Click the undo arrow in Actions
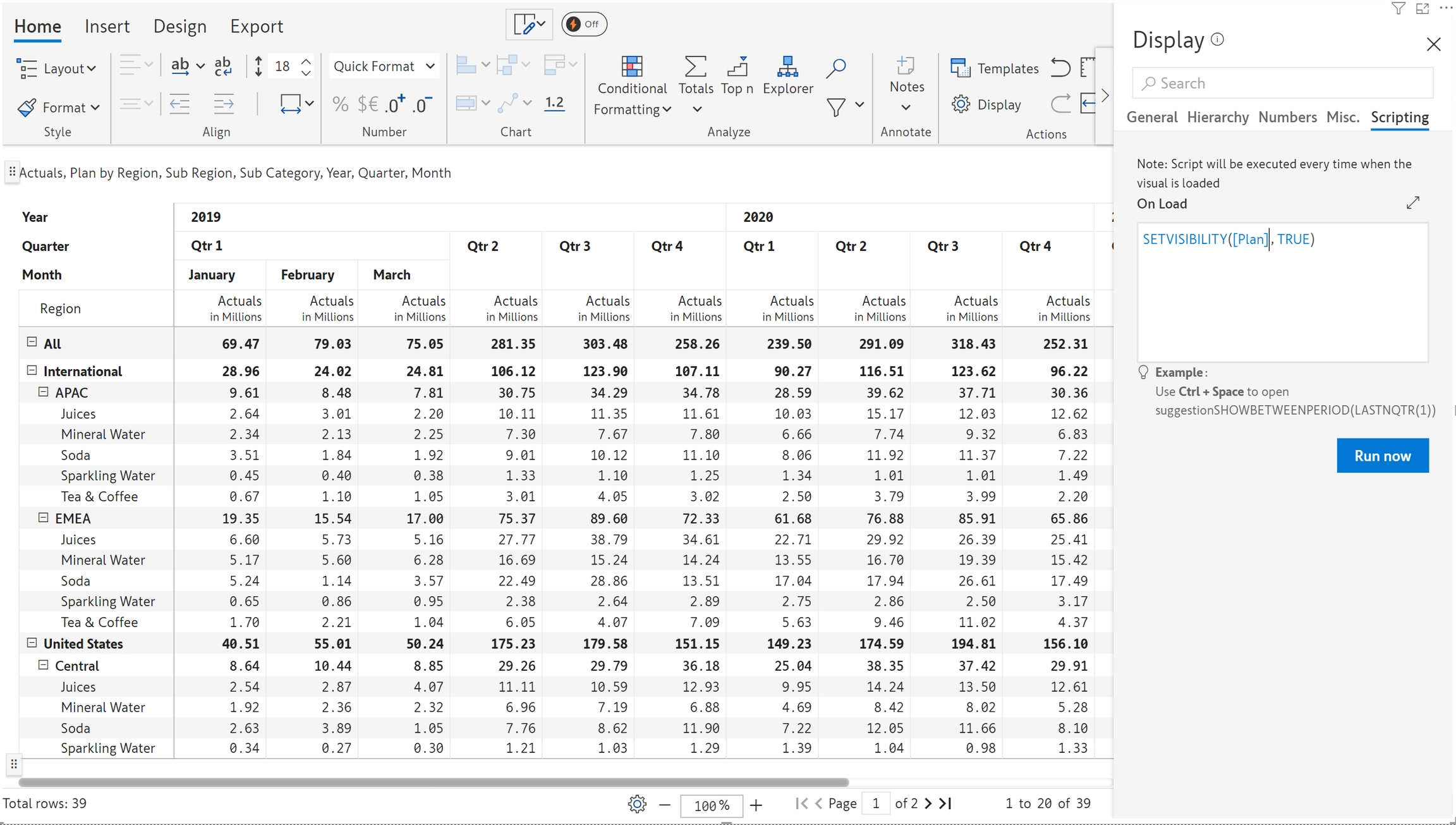Viewport: 1456px width, 825px height. click(x=1060, y=67)
